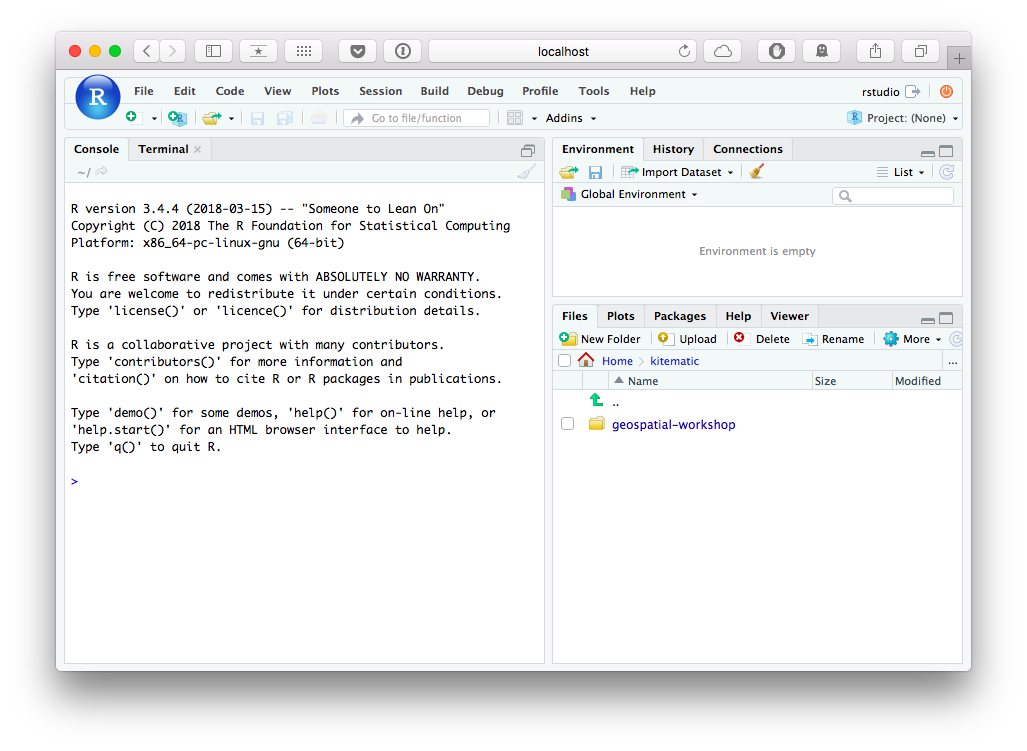Click the Ghostery ghost extension icon
Image resolution: width=1027 pixels, height=751 pixels.
(x=822, y=51)
